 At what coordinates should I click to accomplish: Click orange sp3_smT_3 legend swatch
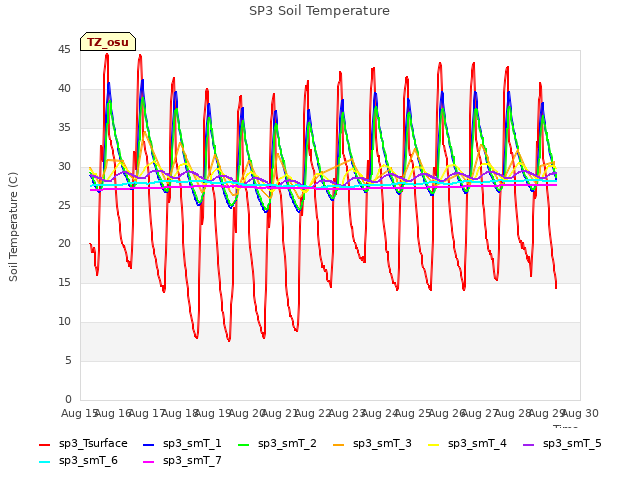click(x=338, y=444)
